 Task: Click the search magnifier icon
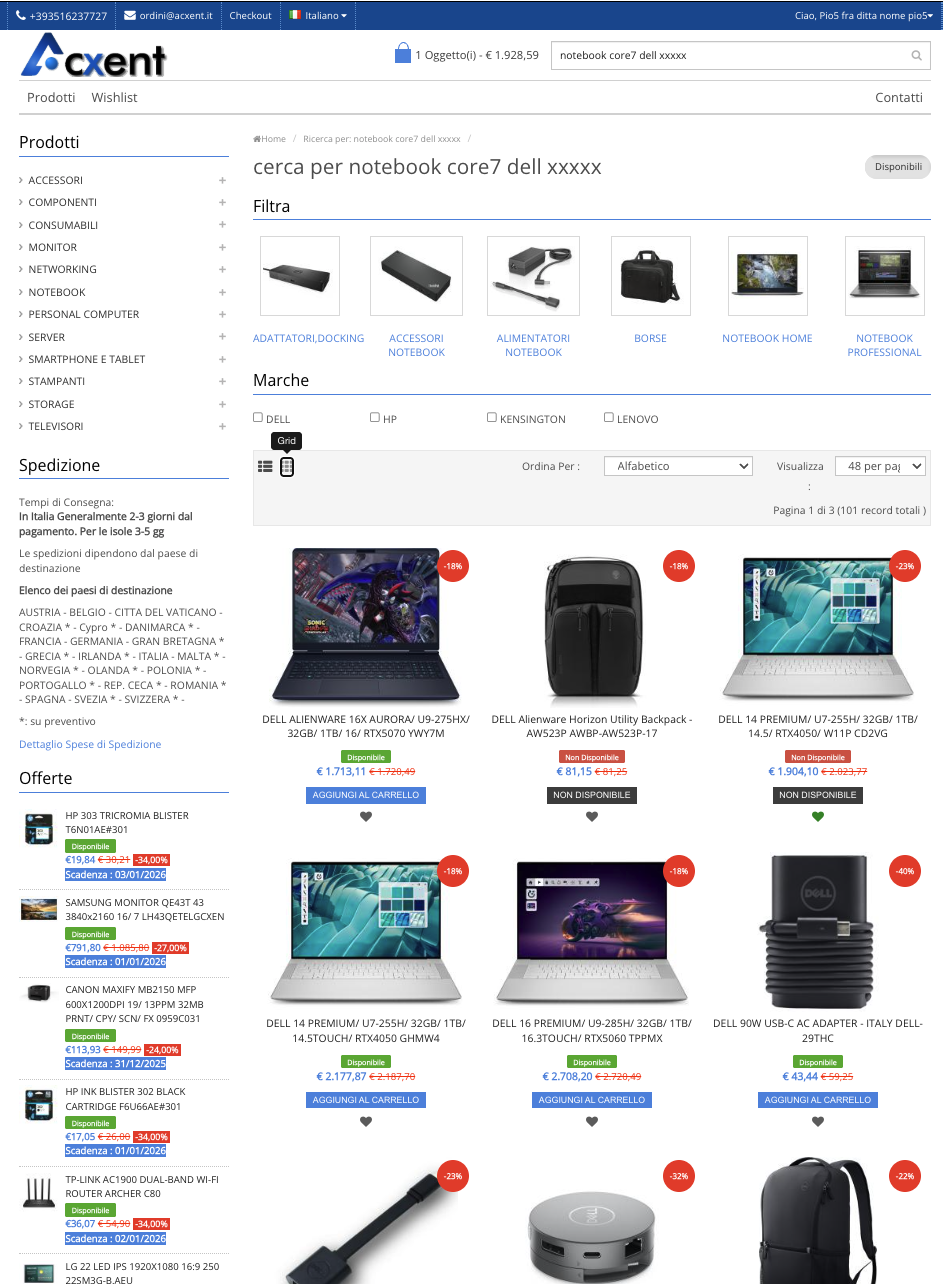pos(917,56)
